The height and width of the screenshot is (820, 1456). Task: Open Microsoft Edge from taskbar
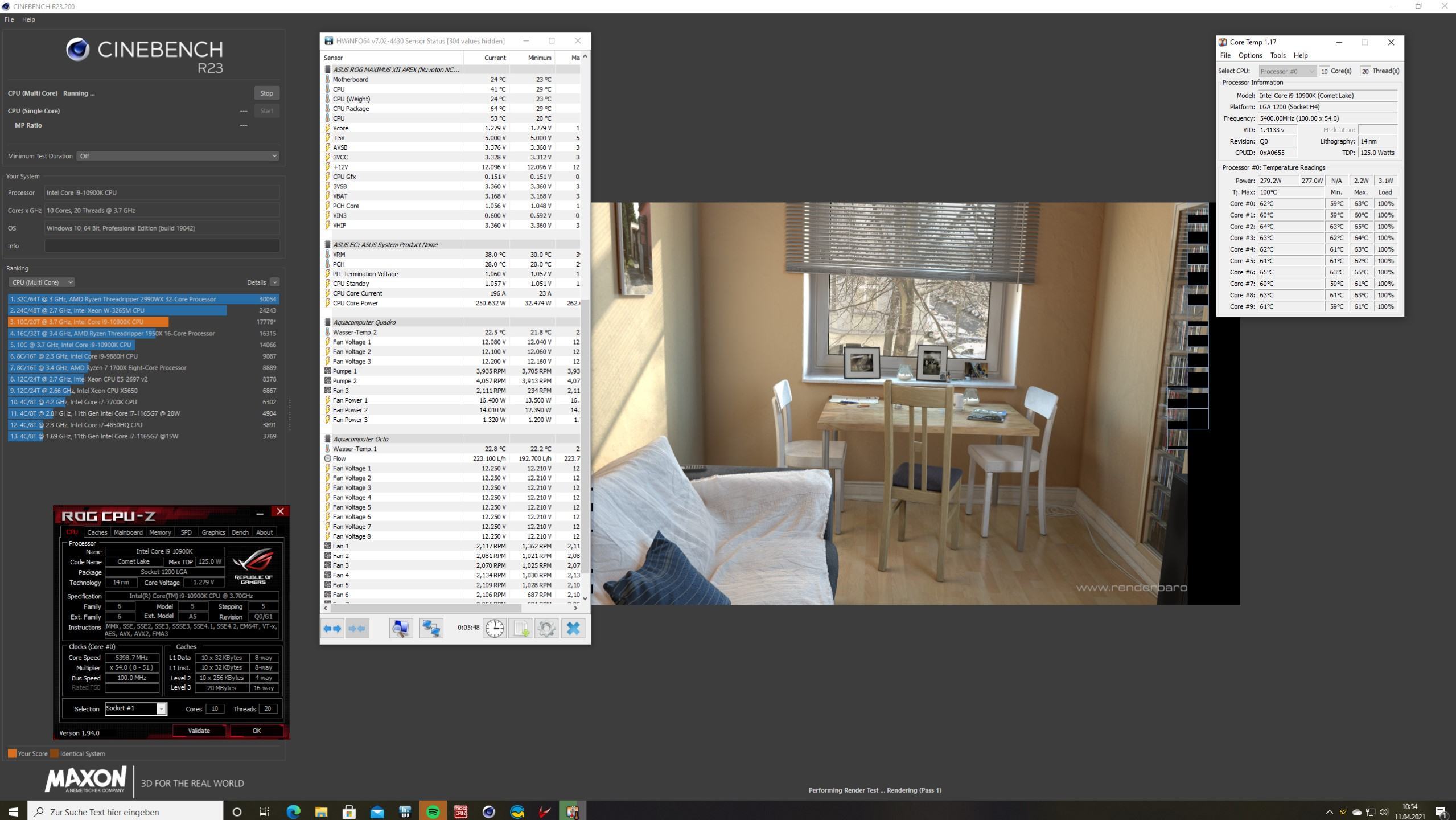(293, 811)
